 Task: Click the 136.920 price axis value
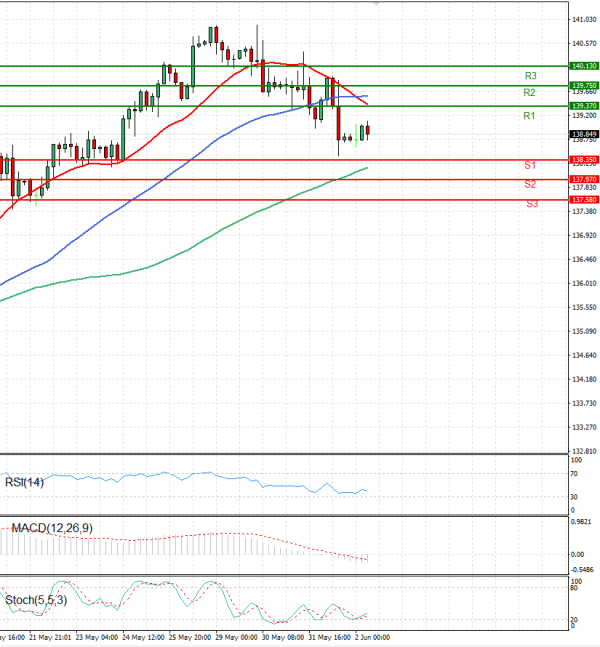pos(584,236)
